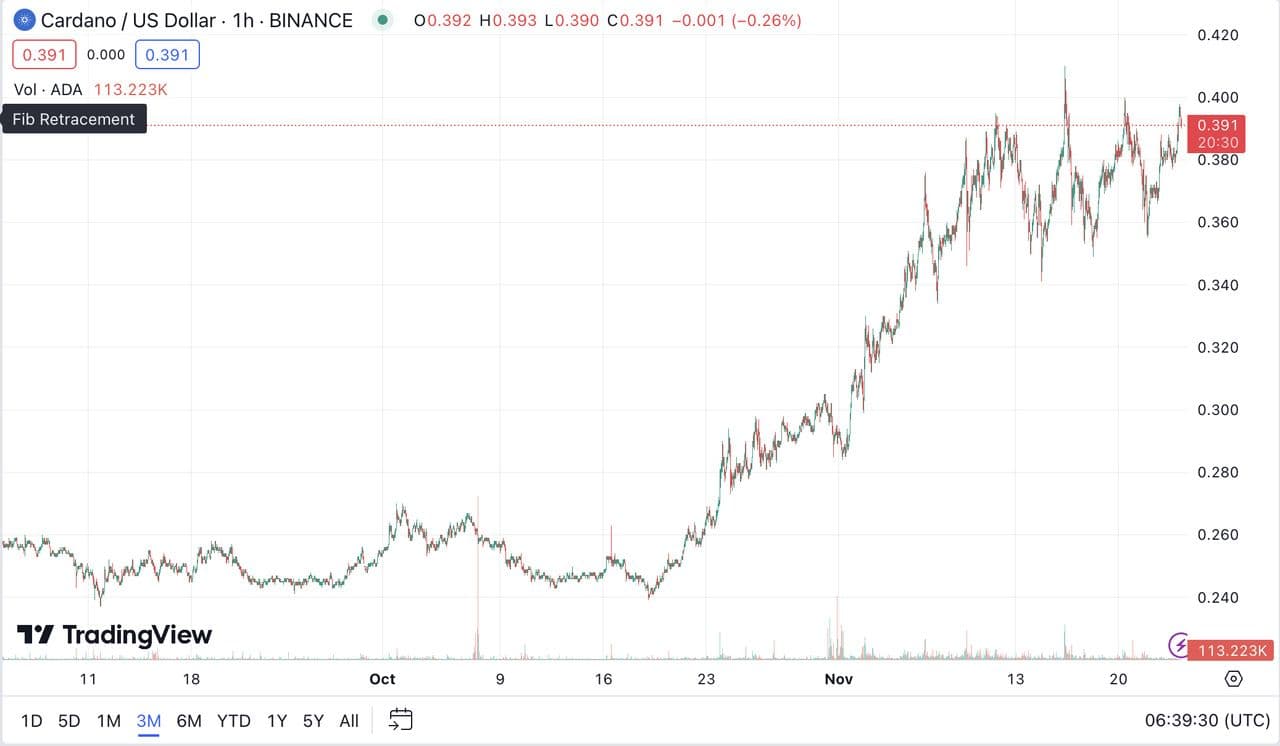The width and height of the screenshot is (1280, 746).
Task: Switch to the 1D time range
Action: (32, 720)
